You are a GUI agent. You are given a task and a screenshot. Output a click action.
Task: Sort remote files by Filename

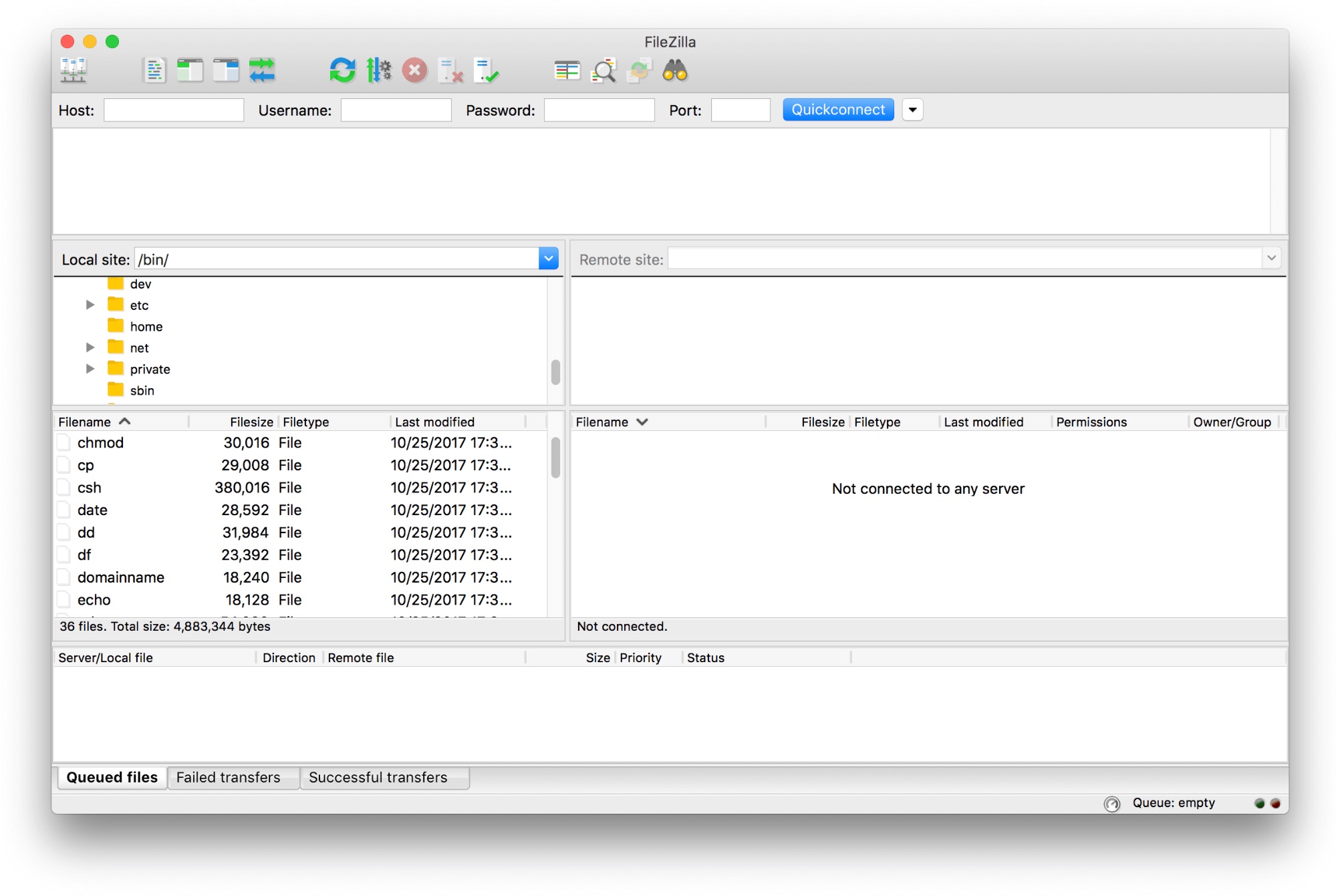[602, 422]
